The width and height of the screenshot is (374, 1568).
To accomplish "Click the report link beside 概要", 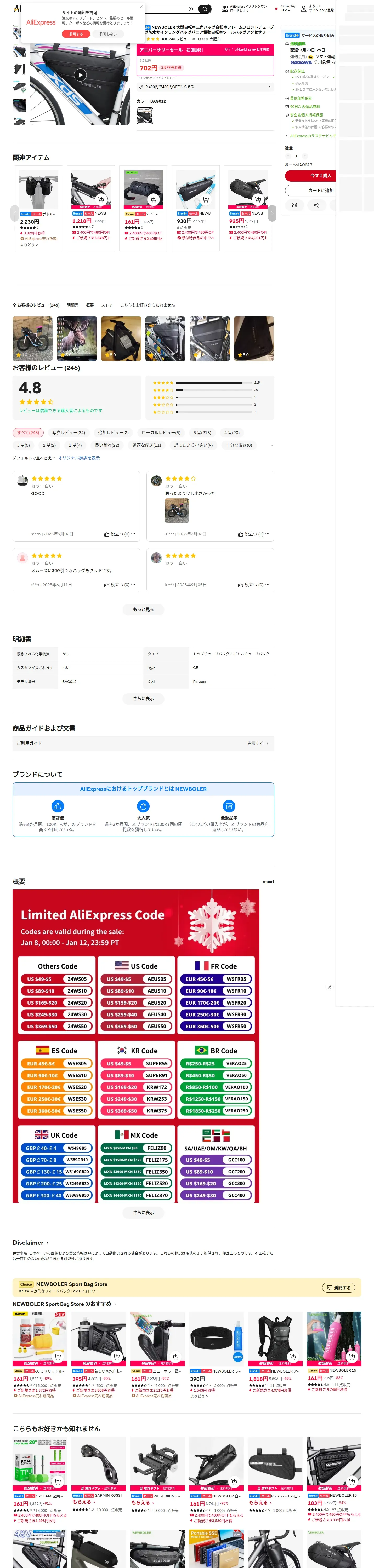I will click(x=268, y=881).
